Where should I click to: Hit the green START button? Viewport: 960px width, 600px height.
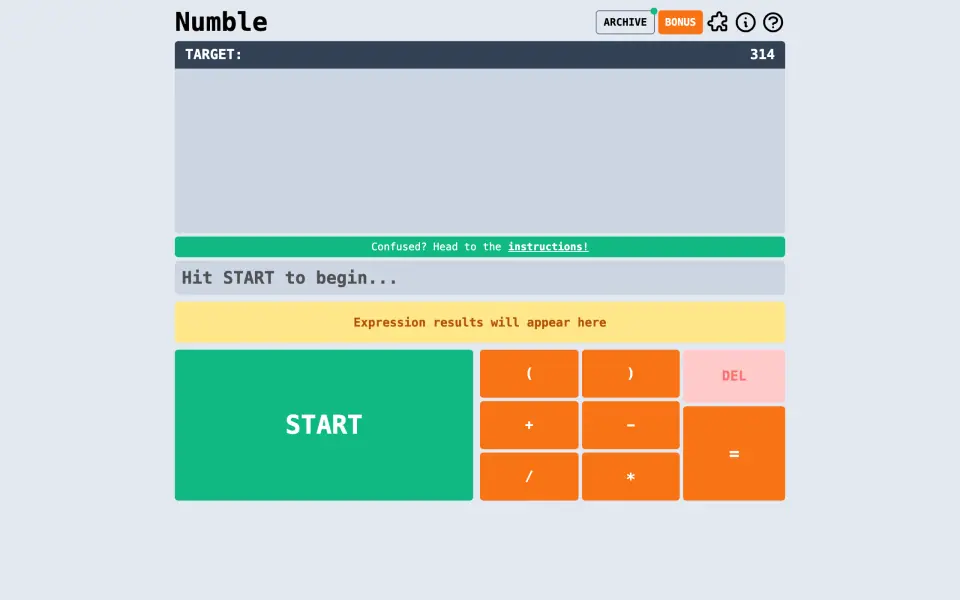click(x=324, y=425)
